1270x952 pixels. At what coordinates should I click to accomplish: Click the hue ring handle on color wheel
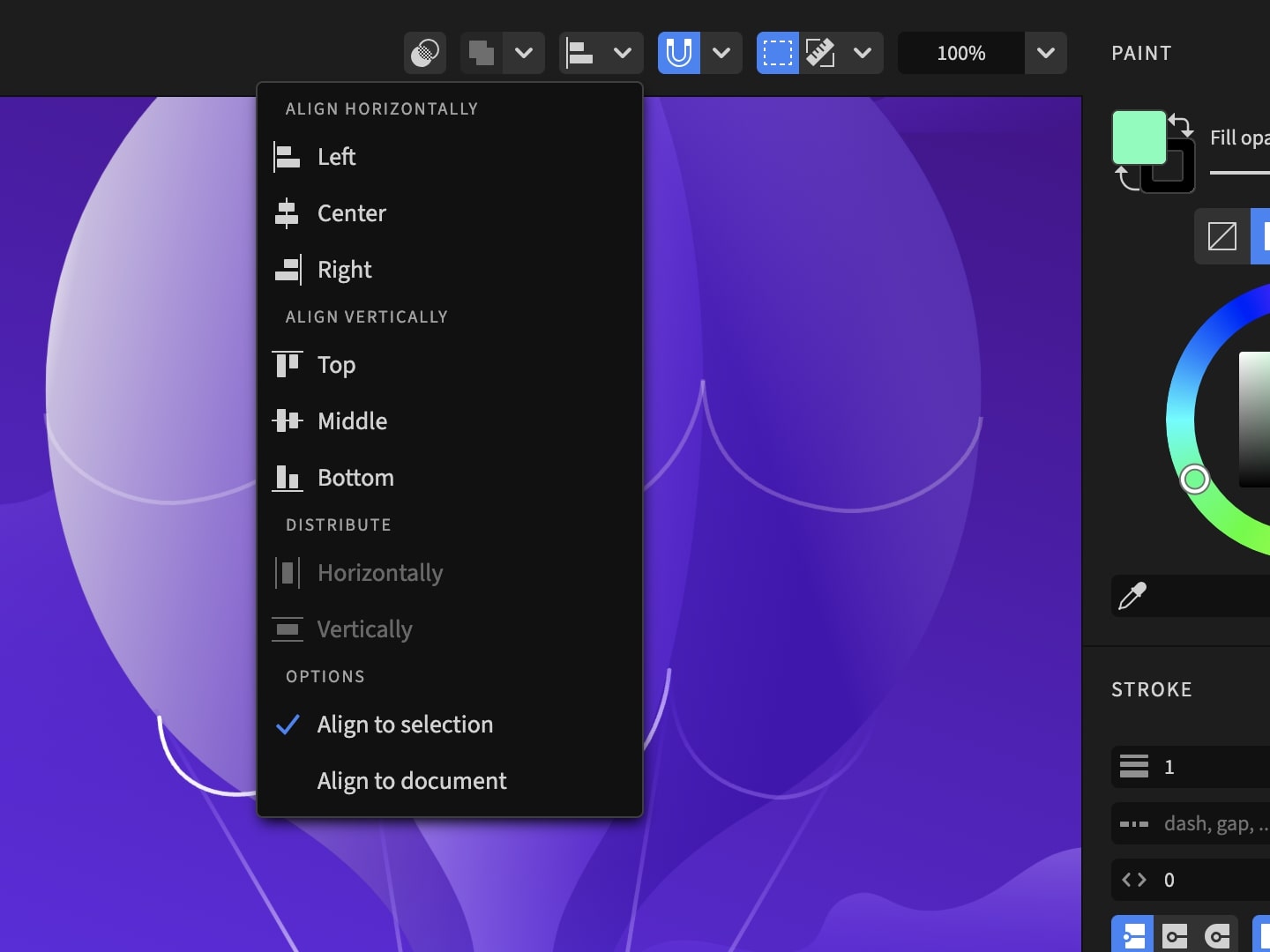(1195, 479)
